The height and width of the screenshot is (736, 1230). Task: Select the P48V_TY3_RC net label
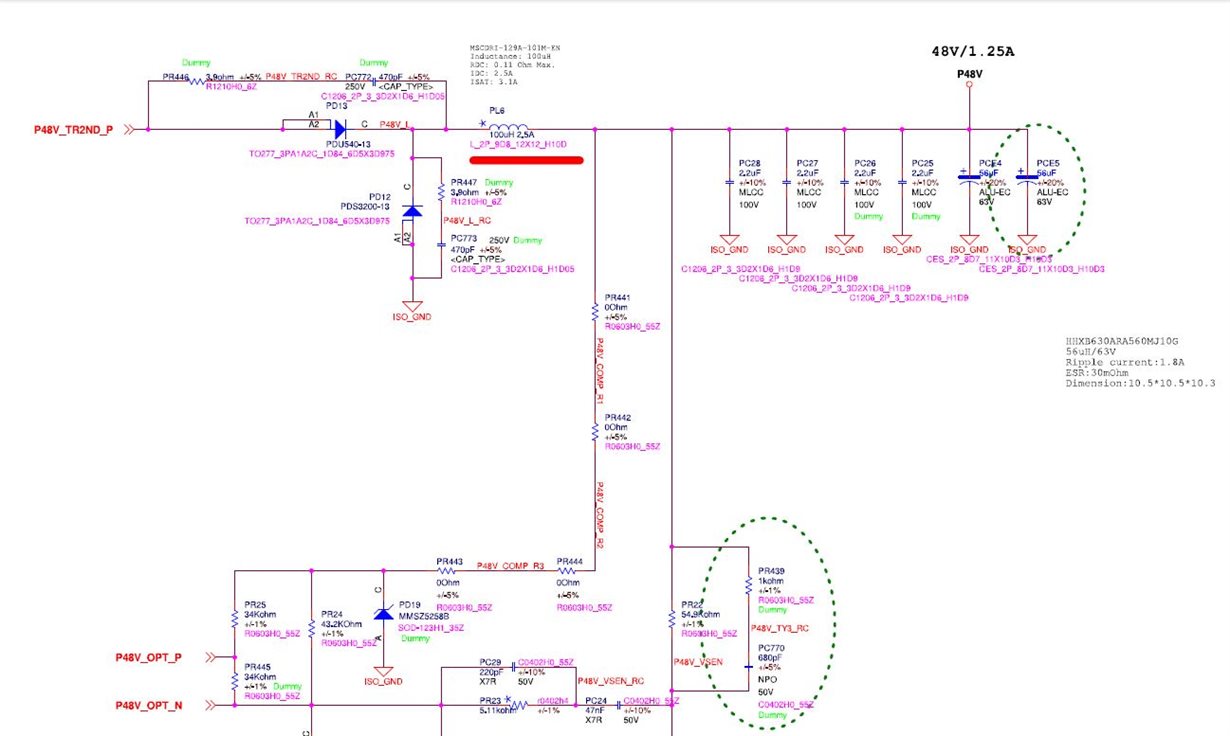coord(782,628)
